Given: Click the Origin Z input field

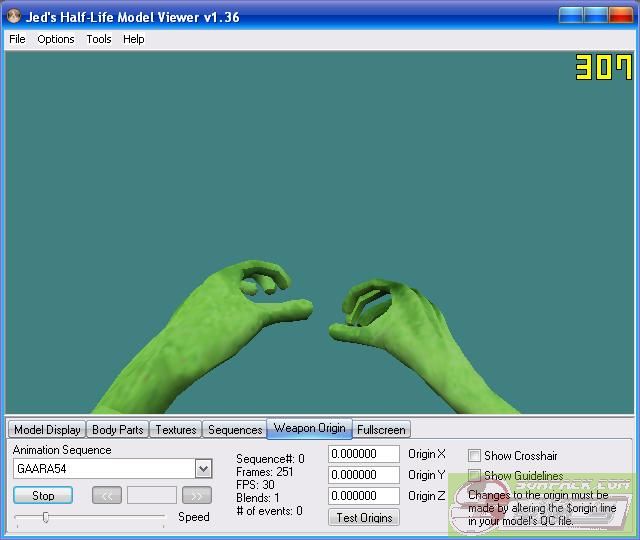Looking at the screenshot, I should [364, 496].
